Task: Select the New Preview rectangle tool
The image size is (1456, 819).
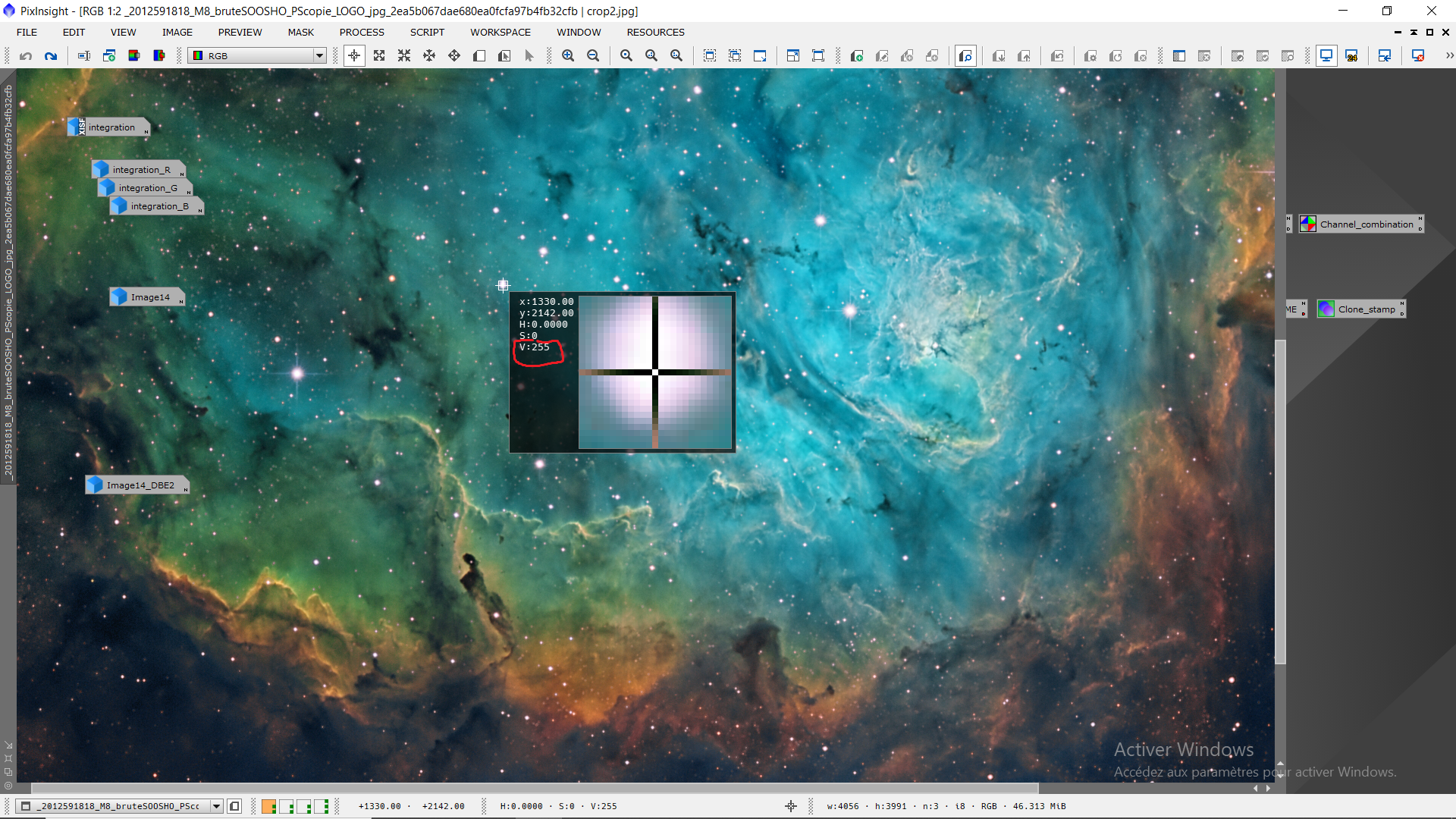Action: point(479,55)
